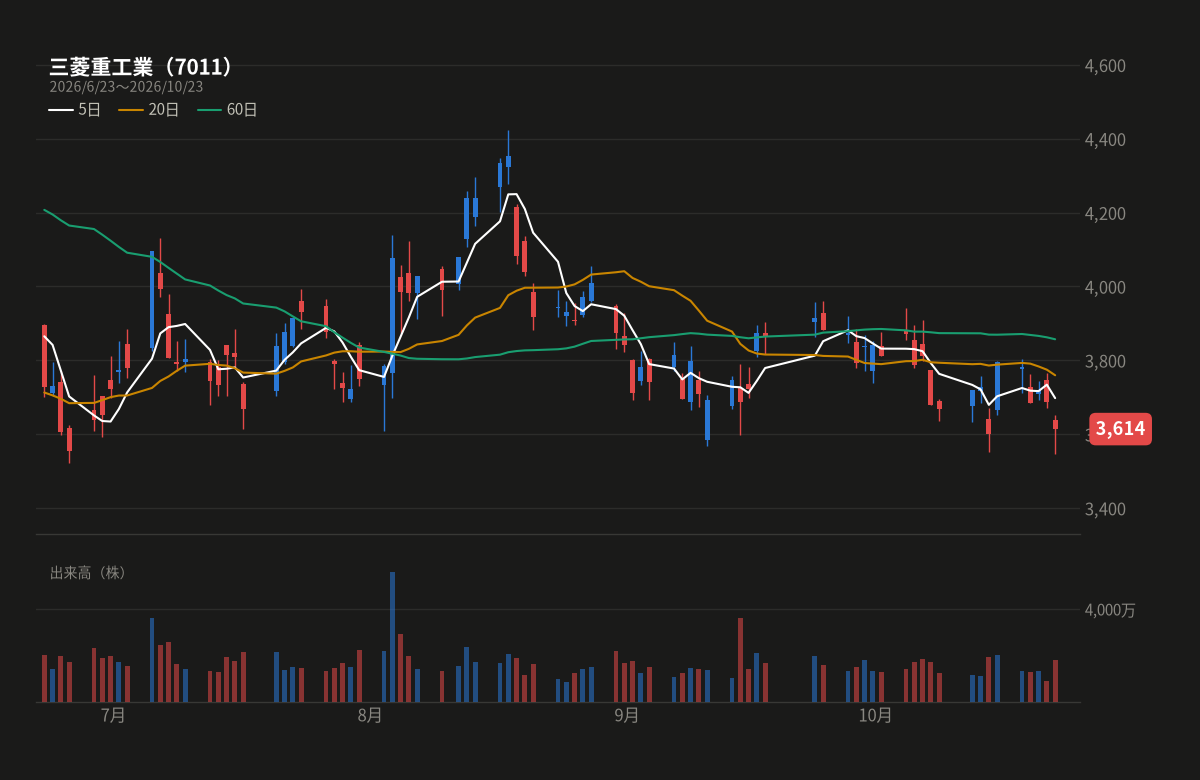1200x780 pixels.
Task: Click the 4,200 price axis label
Action: pyautogui.click(x=1105, y=214)
